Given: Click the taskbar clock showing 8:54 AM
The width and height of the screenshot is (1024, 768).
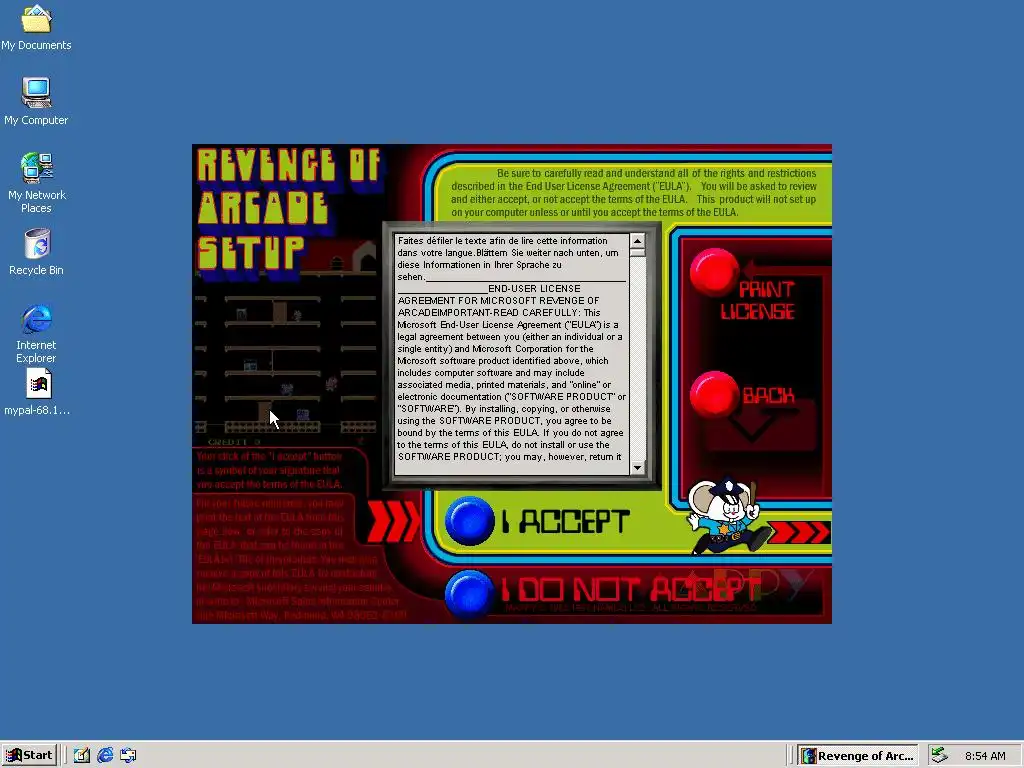Looking at the screenshot, I should point(985,756).
